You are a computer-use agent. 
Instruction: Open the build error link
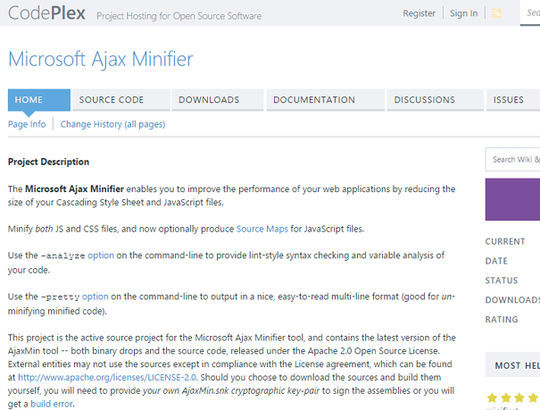click(x=52, y=404)
